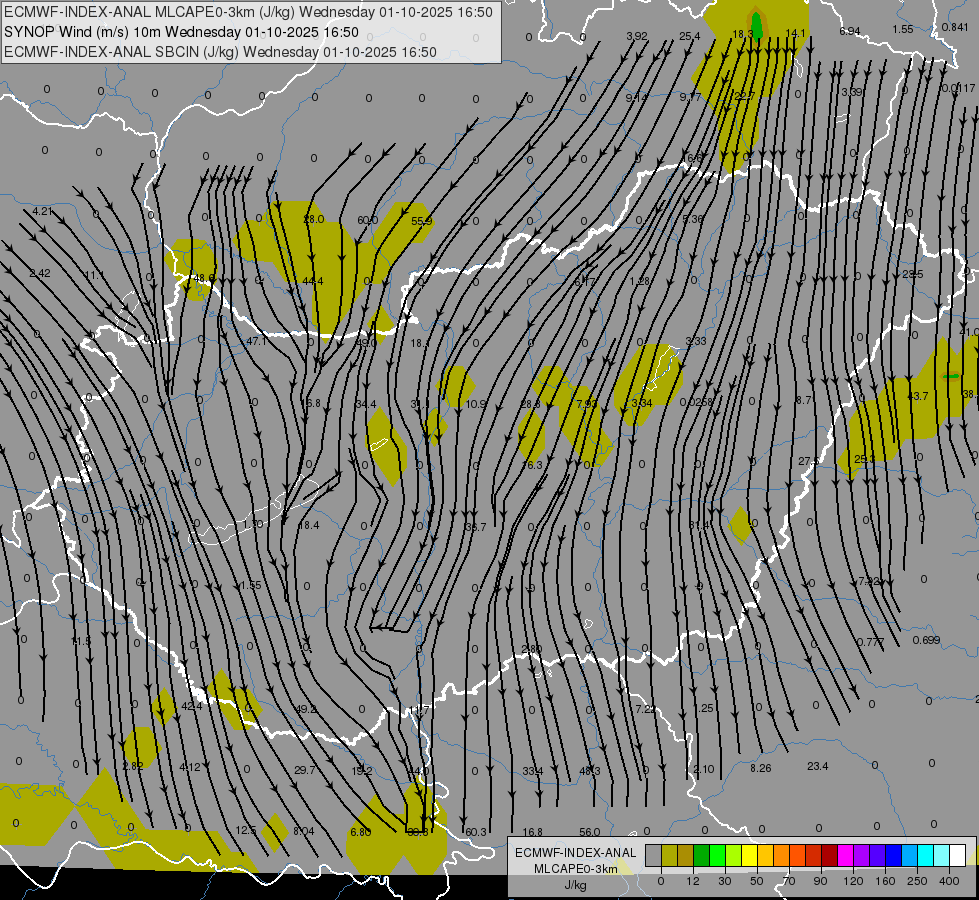Click the cyan swatch in the legend
Screen dimensions: 979x900
[x=925, y=855]
